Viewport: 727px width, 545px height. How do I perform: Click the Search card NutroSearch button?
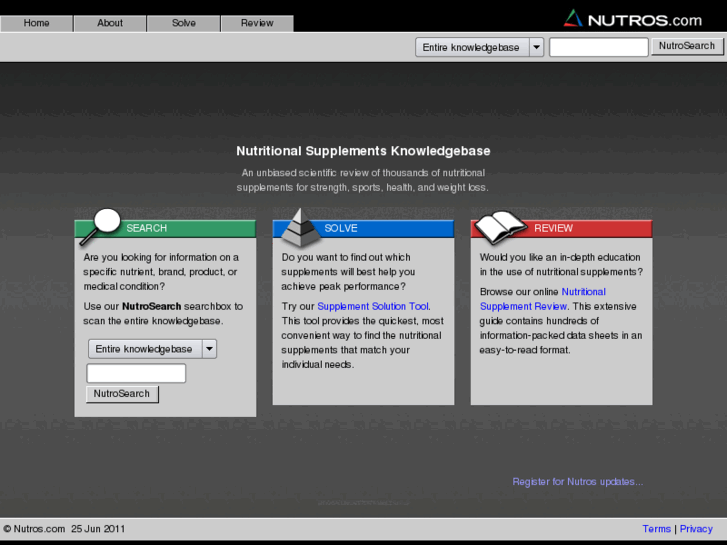pyautogui.click(x=122, y=394)
